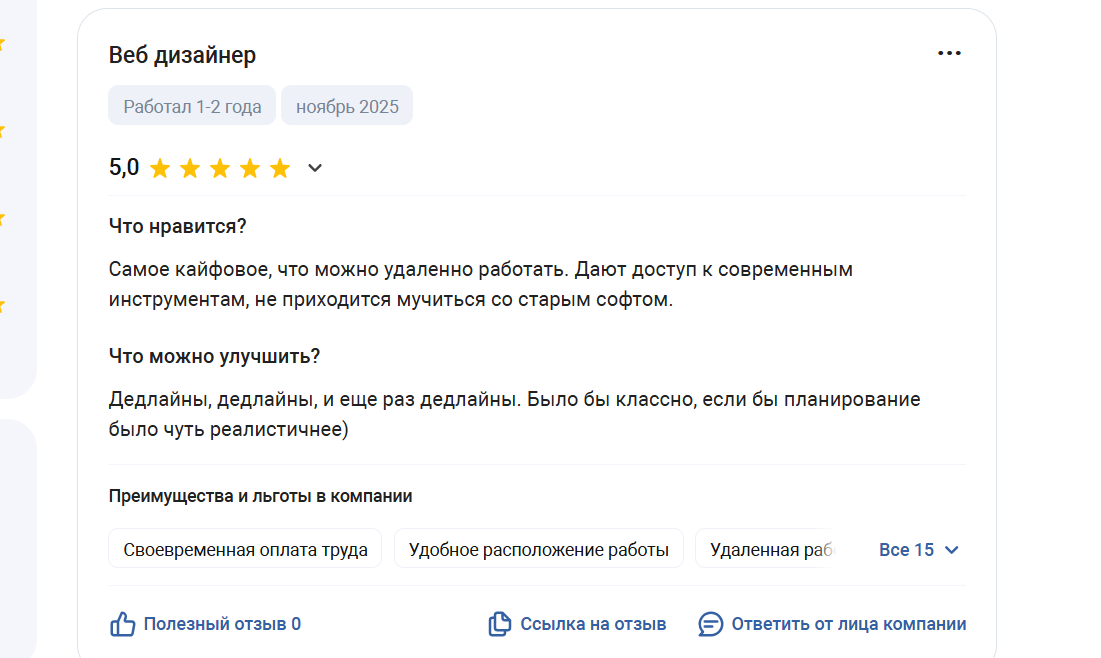Mark review helpful via Полезный отзыв 0
The width and height of the screenshot is (1101, 658).
click(221, 625)
